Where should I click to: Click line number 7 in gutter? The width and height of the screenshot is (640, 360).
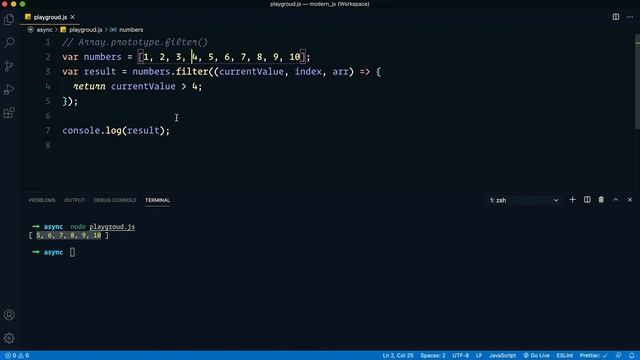(x=48, y=131)
